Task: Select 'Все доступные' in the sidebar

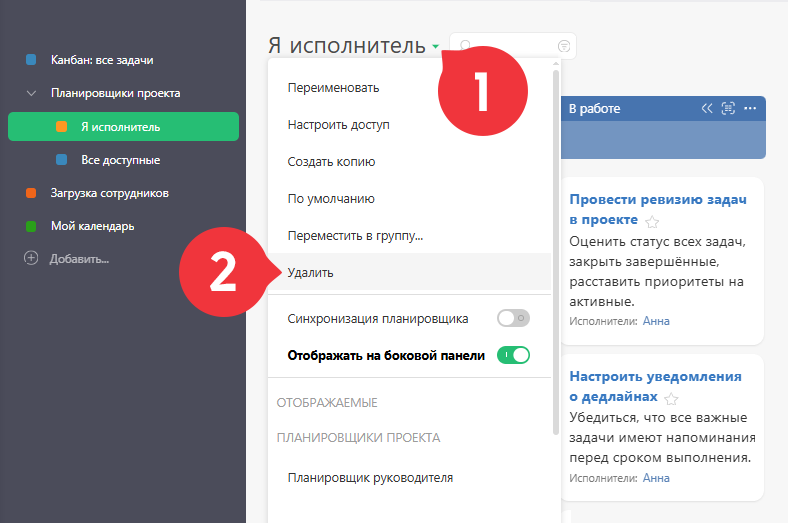Action: [123, 160]
